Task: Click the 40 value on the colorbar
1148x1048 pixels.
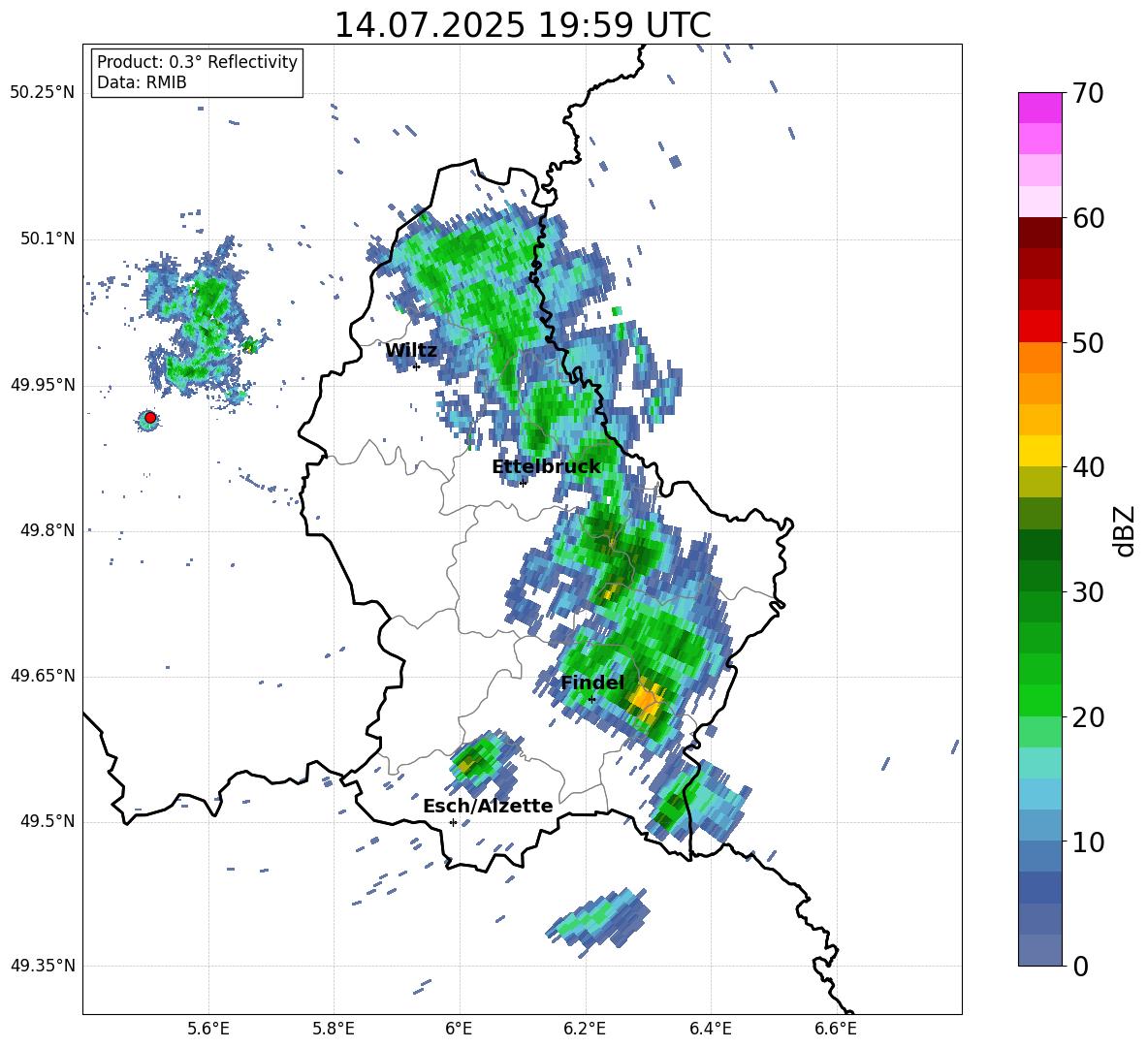Action: click(x=1089, y=467)
